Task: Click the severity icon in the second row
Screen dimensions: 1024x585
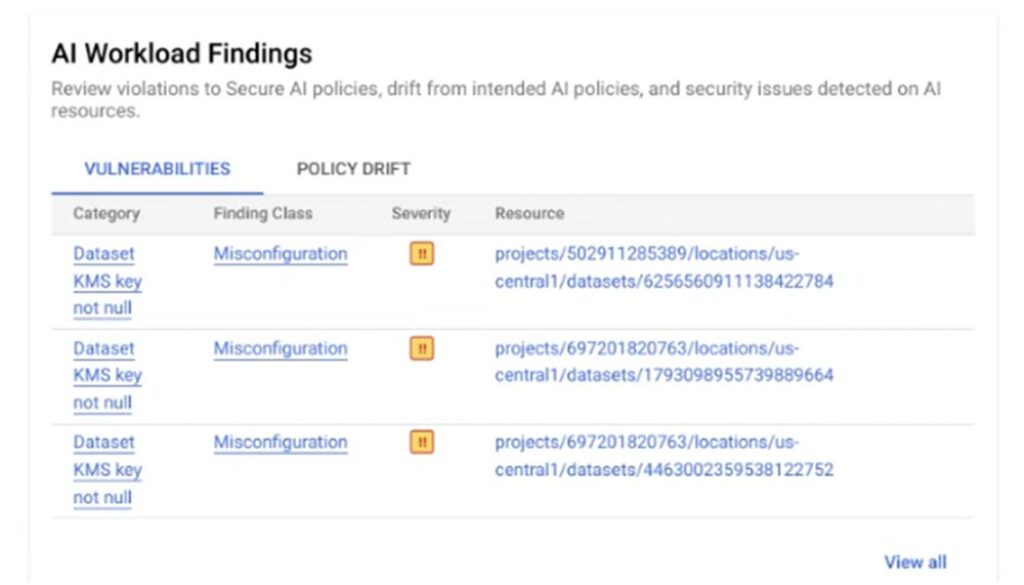Action: tap(422, 349)
